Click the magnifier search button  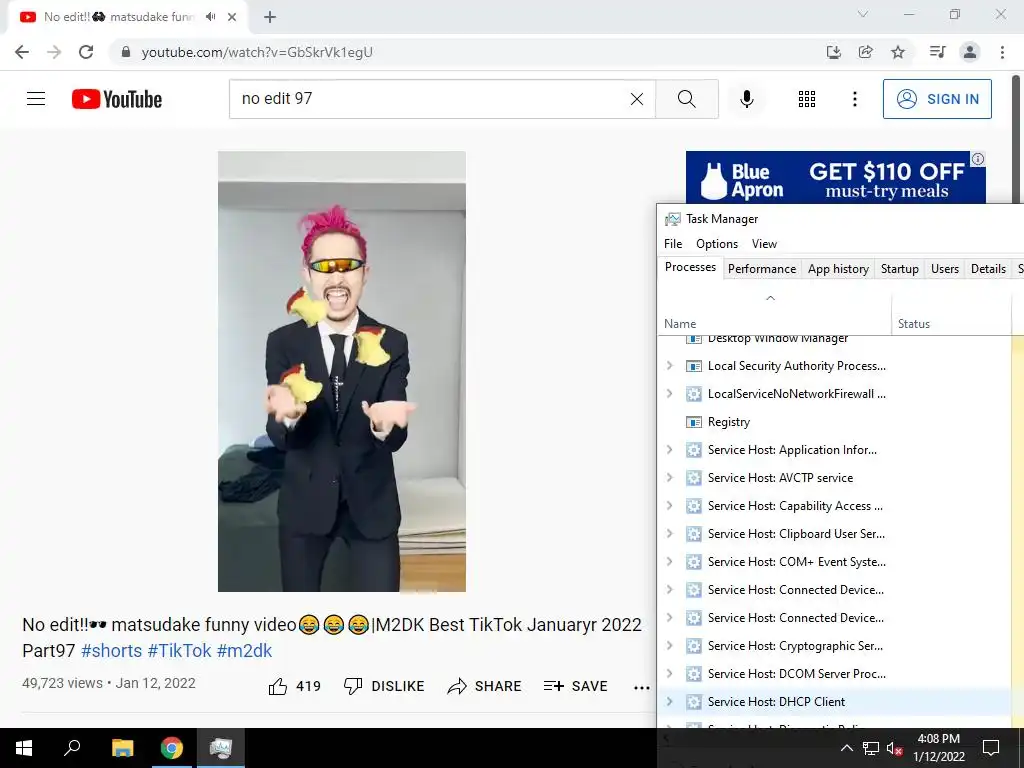tap(686, 99)
